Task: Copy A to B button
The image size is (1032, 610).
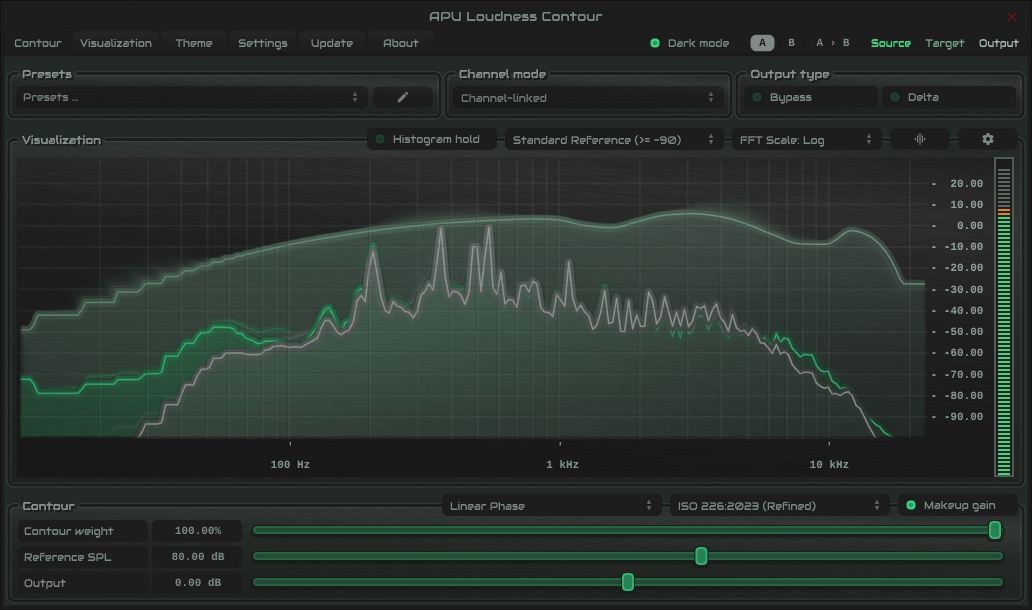Action: coord(833,43)
